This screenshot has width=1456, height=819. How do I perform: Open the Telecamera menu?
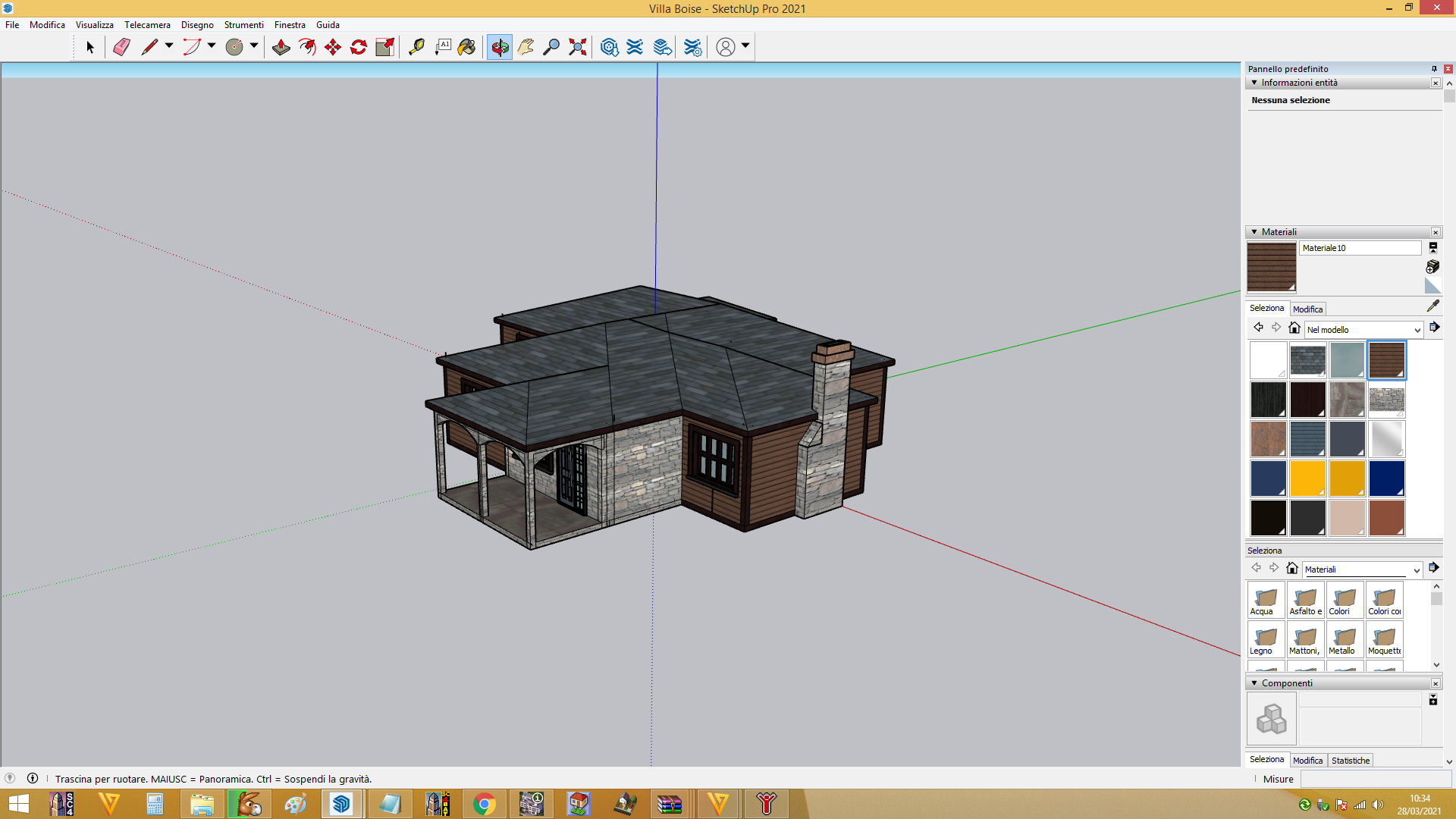pyautogui.click(x=147, y=25)
